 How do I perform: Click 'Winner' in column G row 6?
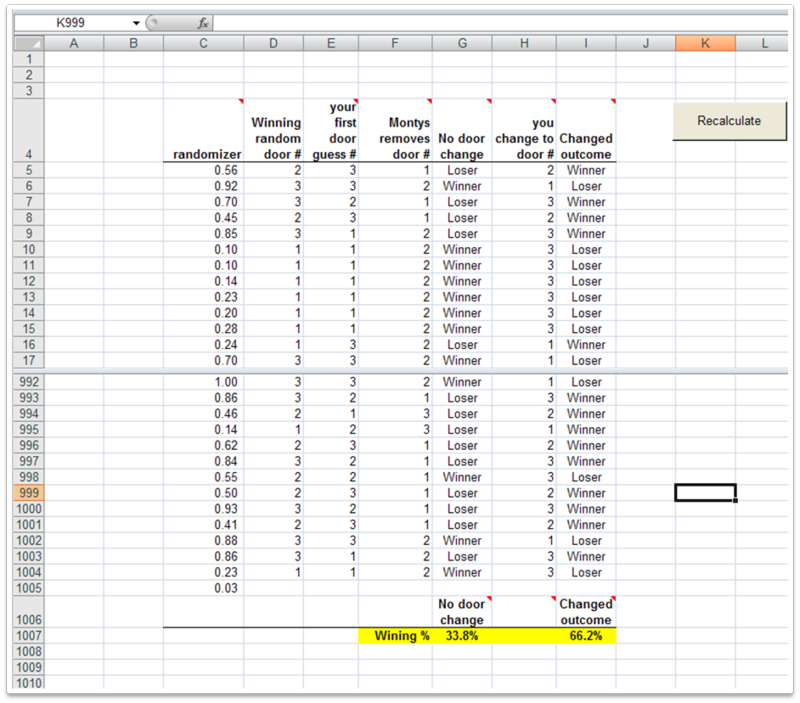point(462,186)
